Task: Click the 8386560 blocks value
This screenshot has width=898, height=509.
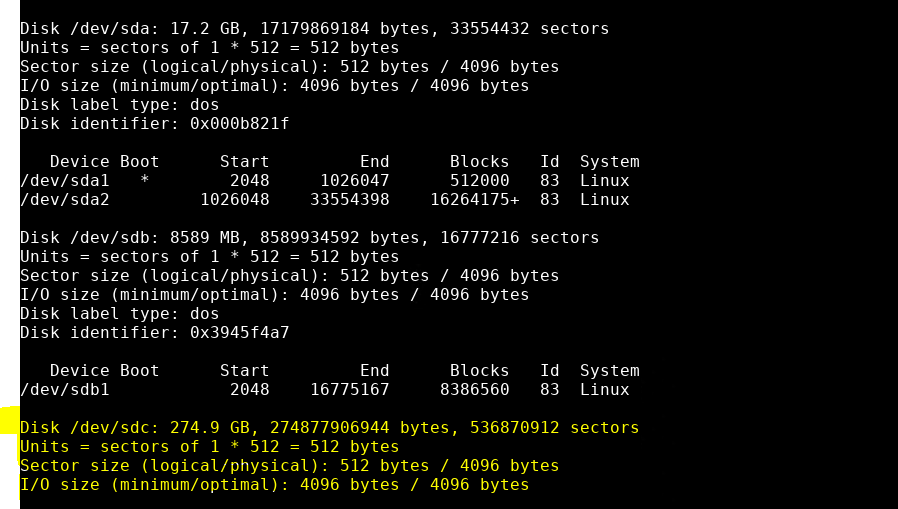Action: 475,390
